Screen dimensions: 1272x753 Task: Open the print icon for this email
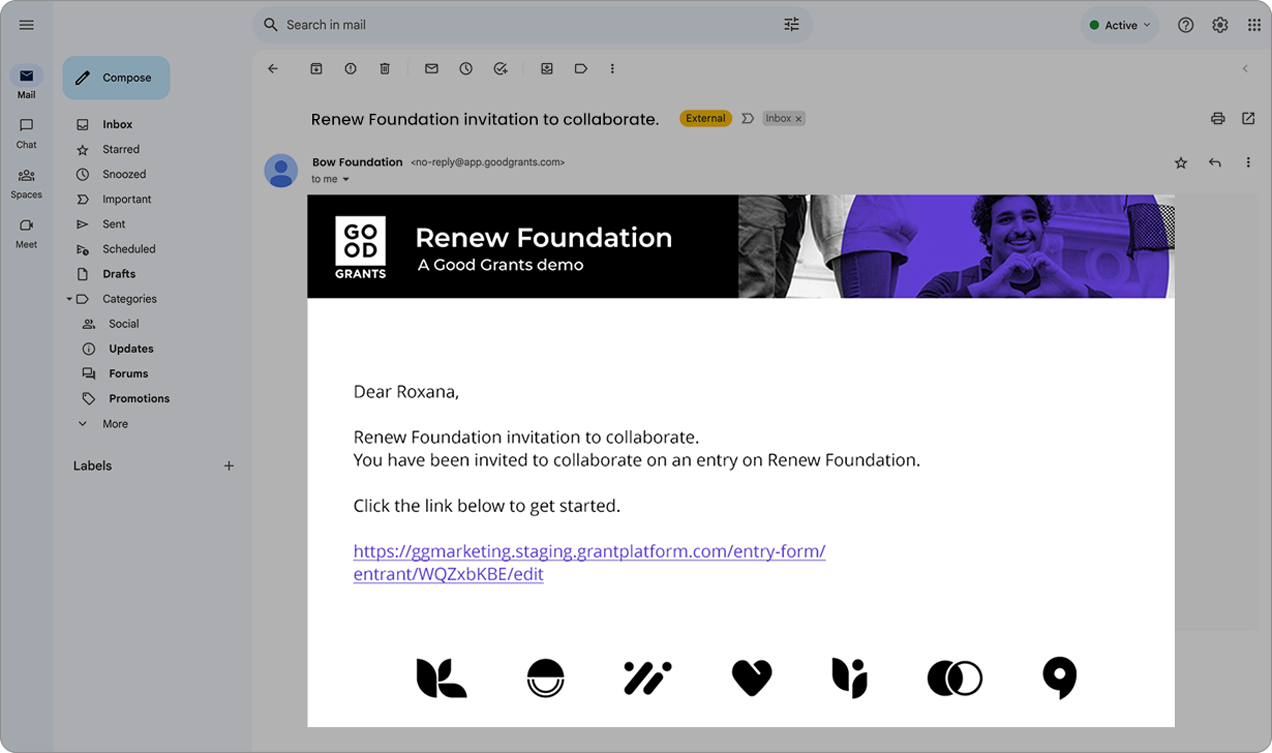coord(1217,118)
